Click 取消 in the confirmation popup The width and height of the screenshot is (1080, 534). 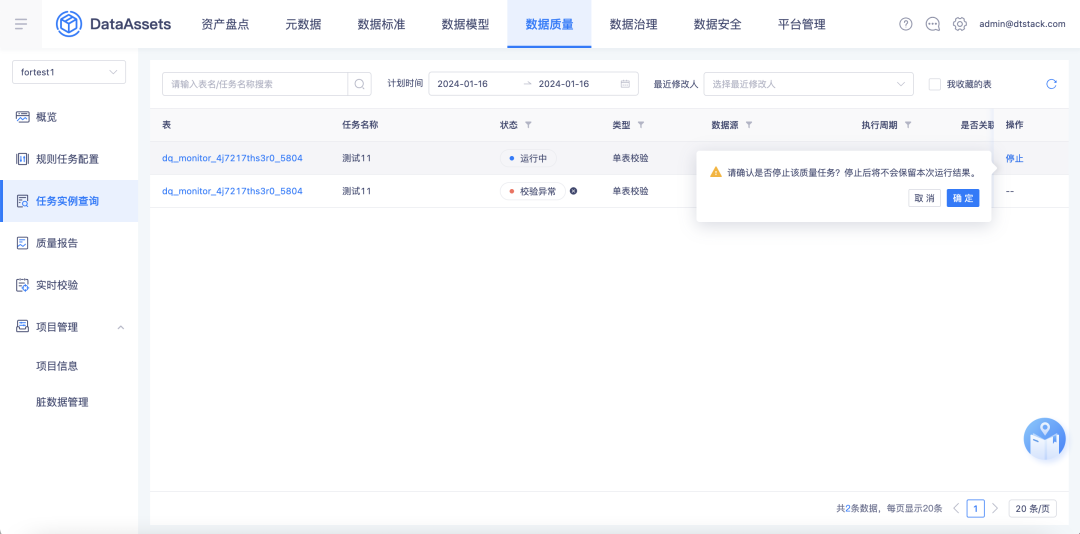(x=924, y=198)
